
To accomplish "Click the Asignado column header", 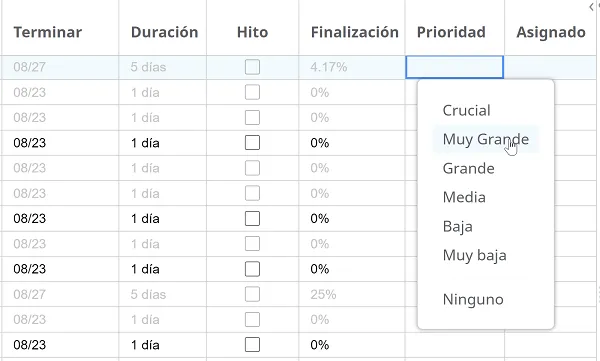I will click(x=551, y=32).
